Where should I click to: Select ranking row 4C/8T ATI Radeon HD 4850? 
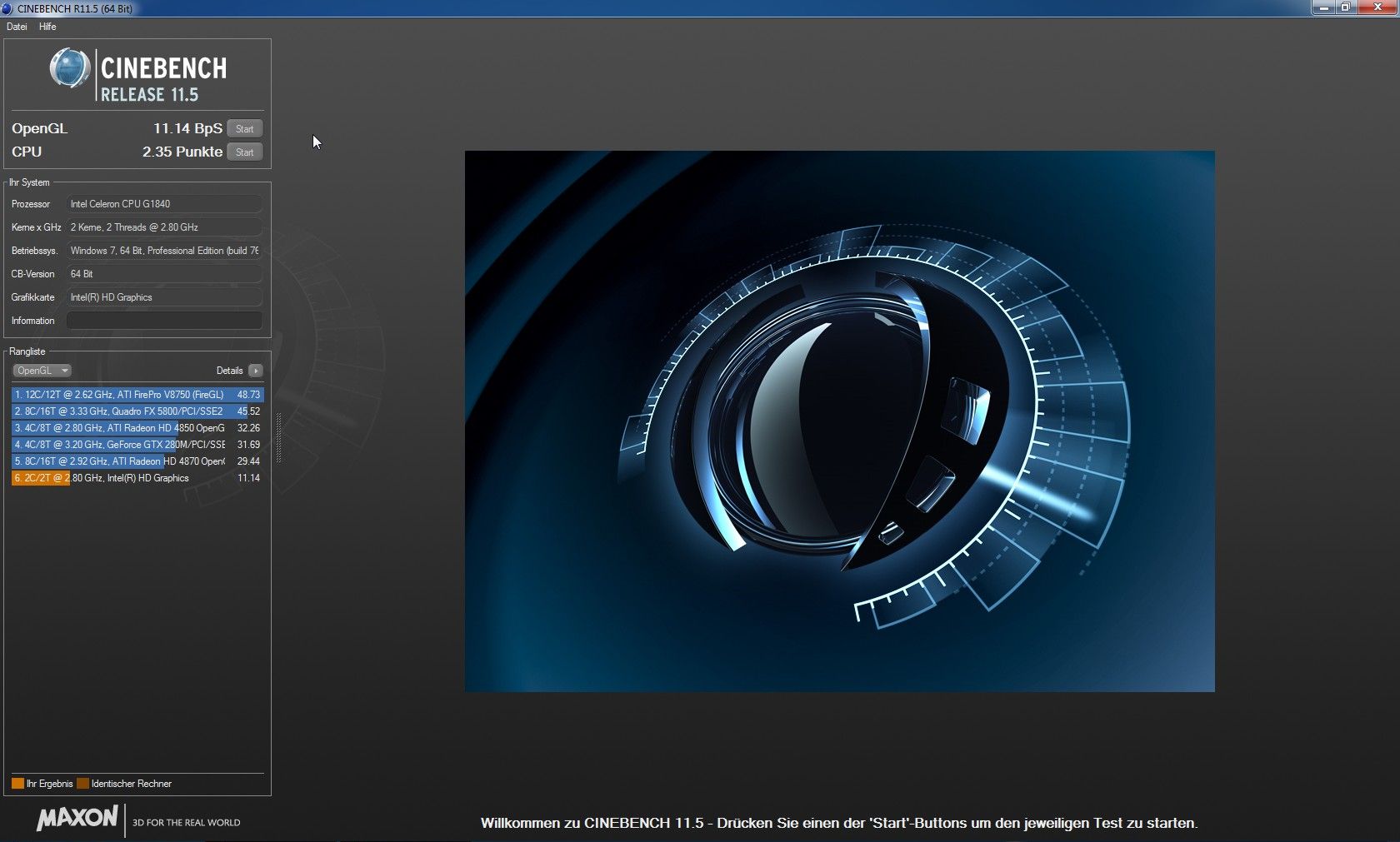137,428
